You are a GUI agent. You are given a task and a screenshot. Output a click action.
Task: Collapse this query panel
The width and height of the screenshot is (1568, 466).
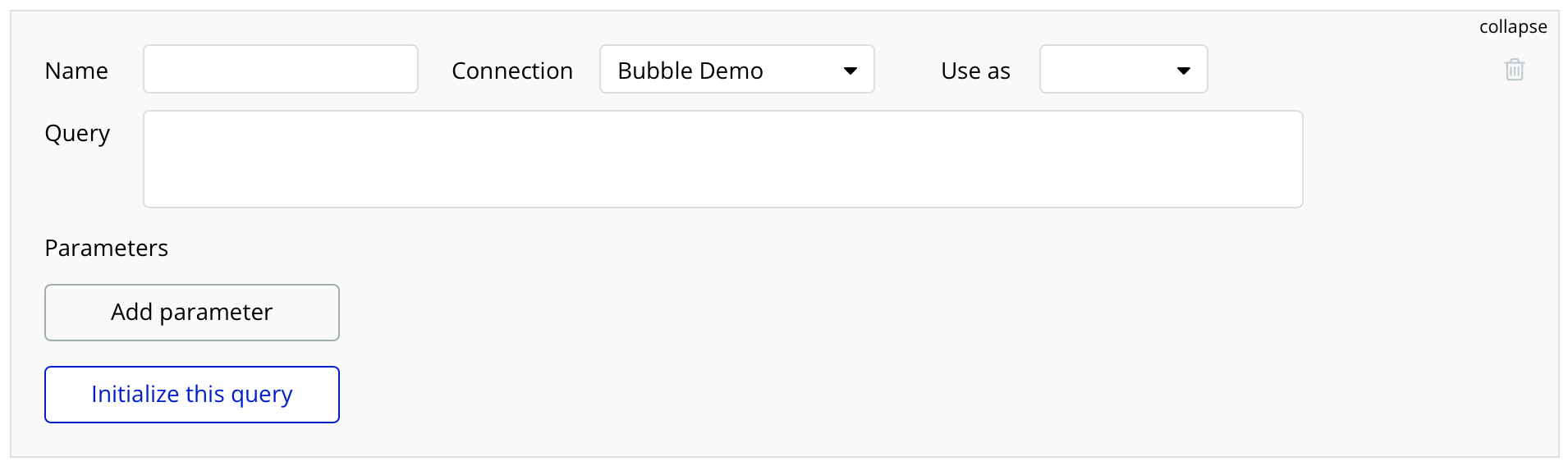1512,27
